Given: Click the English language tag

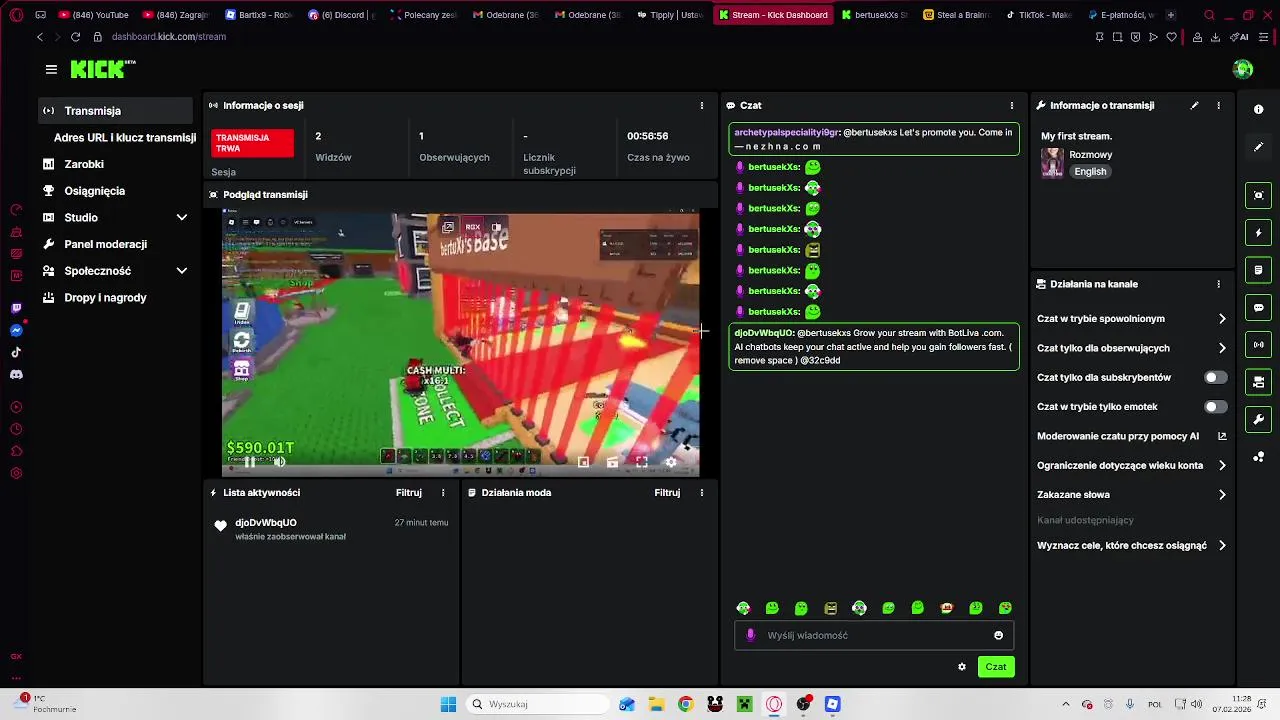Looking at the screenshot, I should pyautogui.click(x=1090, y=172).
